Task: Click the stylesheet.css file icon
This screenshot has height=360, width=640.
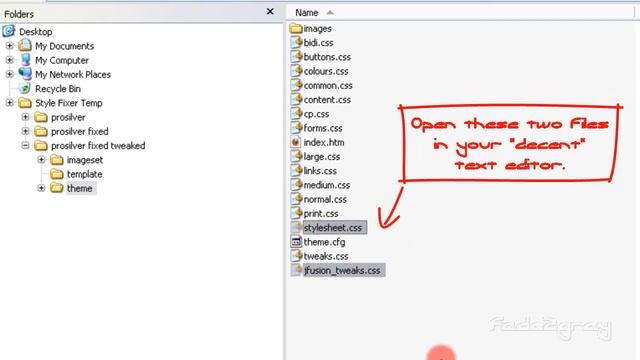Action: [296, 227]
